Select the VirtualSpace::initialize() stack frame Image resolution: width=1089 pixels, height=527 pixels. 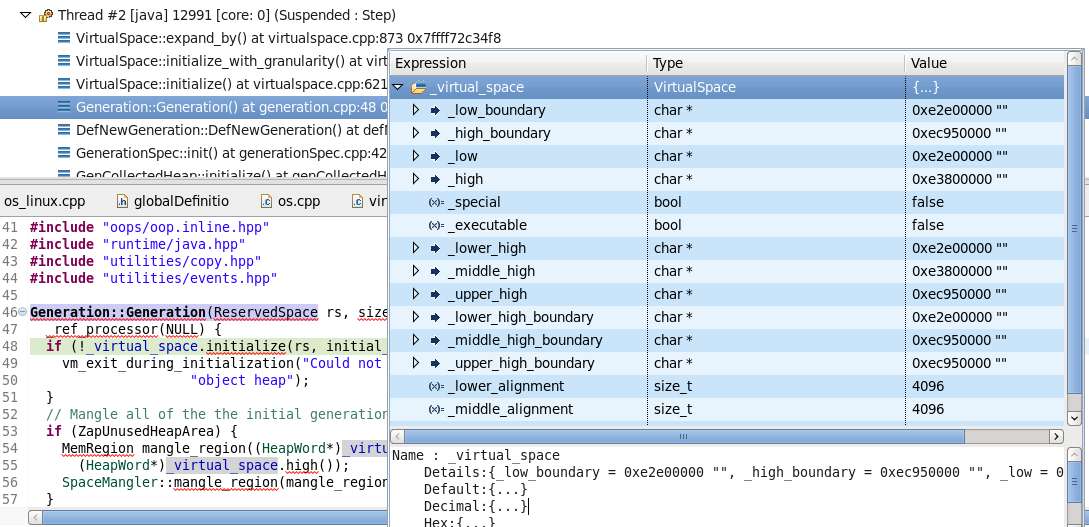pos(231,84)
